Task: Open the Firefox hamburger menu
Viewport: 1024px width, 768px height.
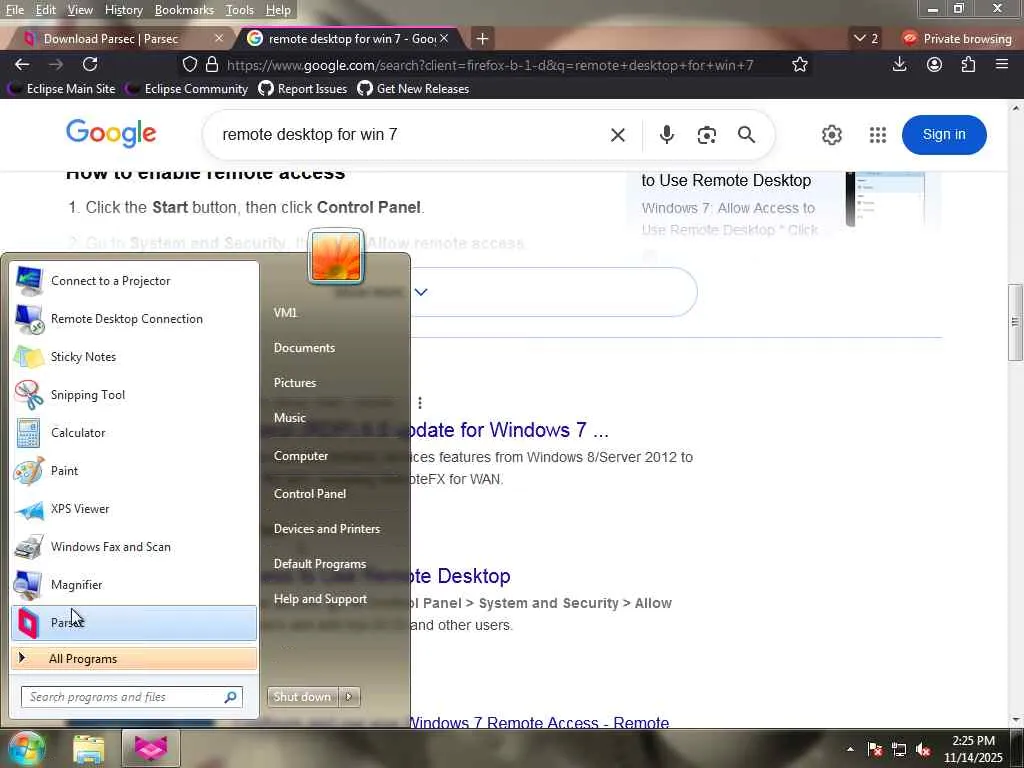Action: point(1002,64)
